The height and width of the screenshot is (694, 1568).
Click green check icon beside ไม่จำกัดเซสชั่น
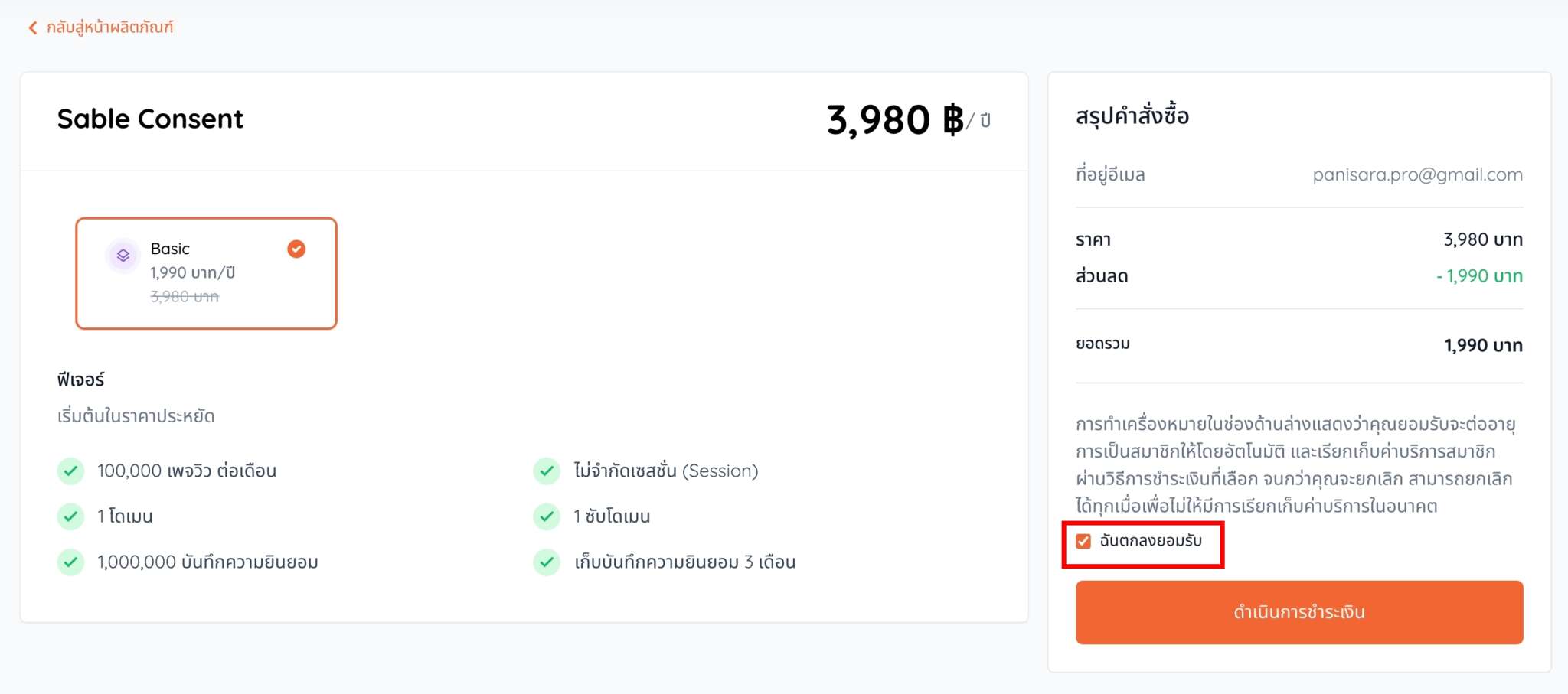547,471
